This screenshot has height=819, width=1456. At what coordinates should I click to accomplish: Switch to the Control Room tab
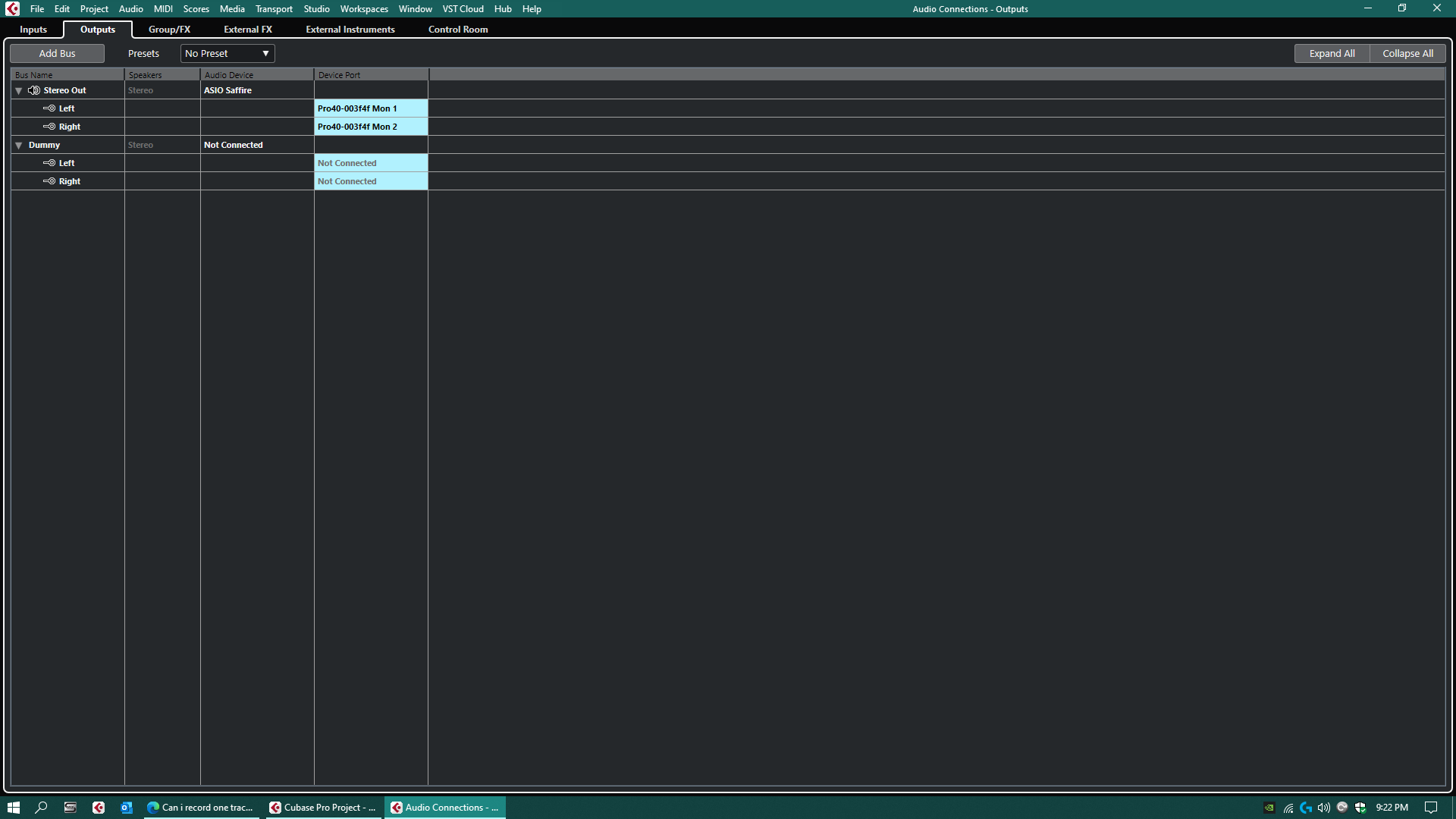pyautogui.click(x=458, y=30)
